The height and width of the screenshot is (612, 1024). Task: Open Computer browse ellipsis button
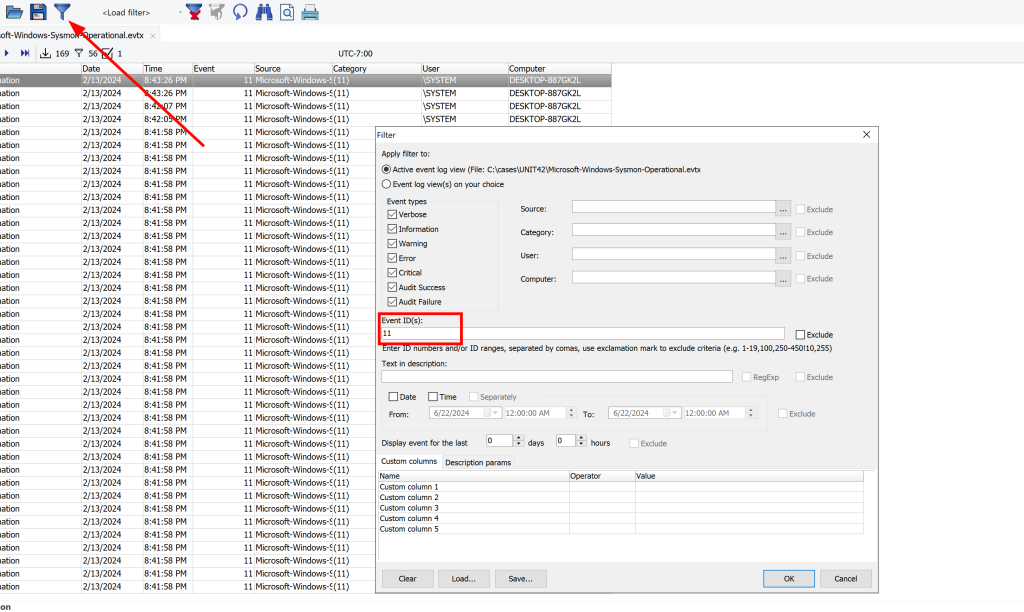pos(783,278)
